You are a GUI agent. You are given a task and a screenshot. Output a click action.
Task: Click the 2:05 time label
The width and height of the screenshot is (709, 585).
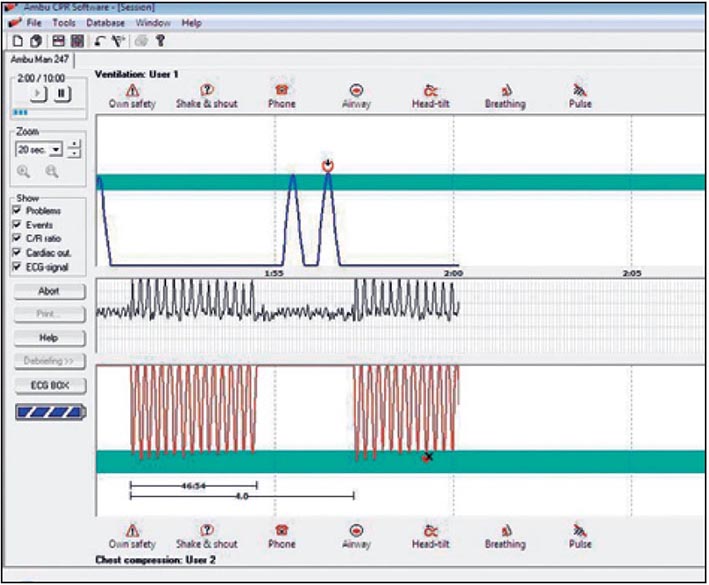click(x=632, y=273)
